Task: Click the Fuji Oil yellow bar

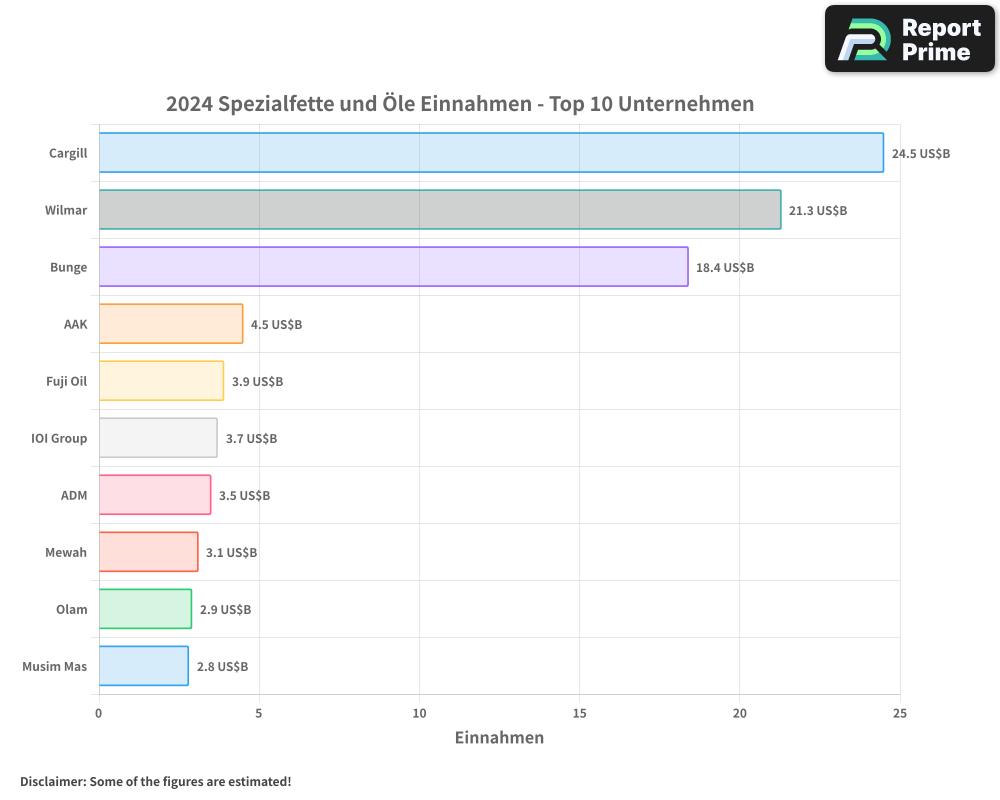Action: (160, 381)
